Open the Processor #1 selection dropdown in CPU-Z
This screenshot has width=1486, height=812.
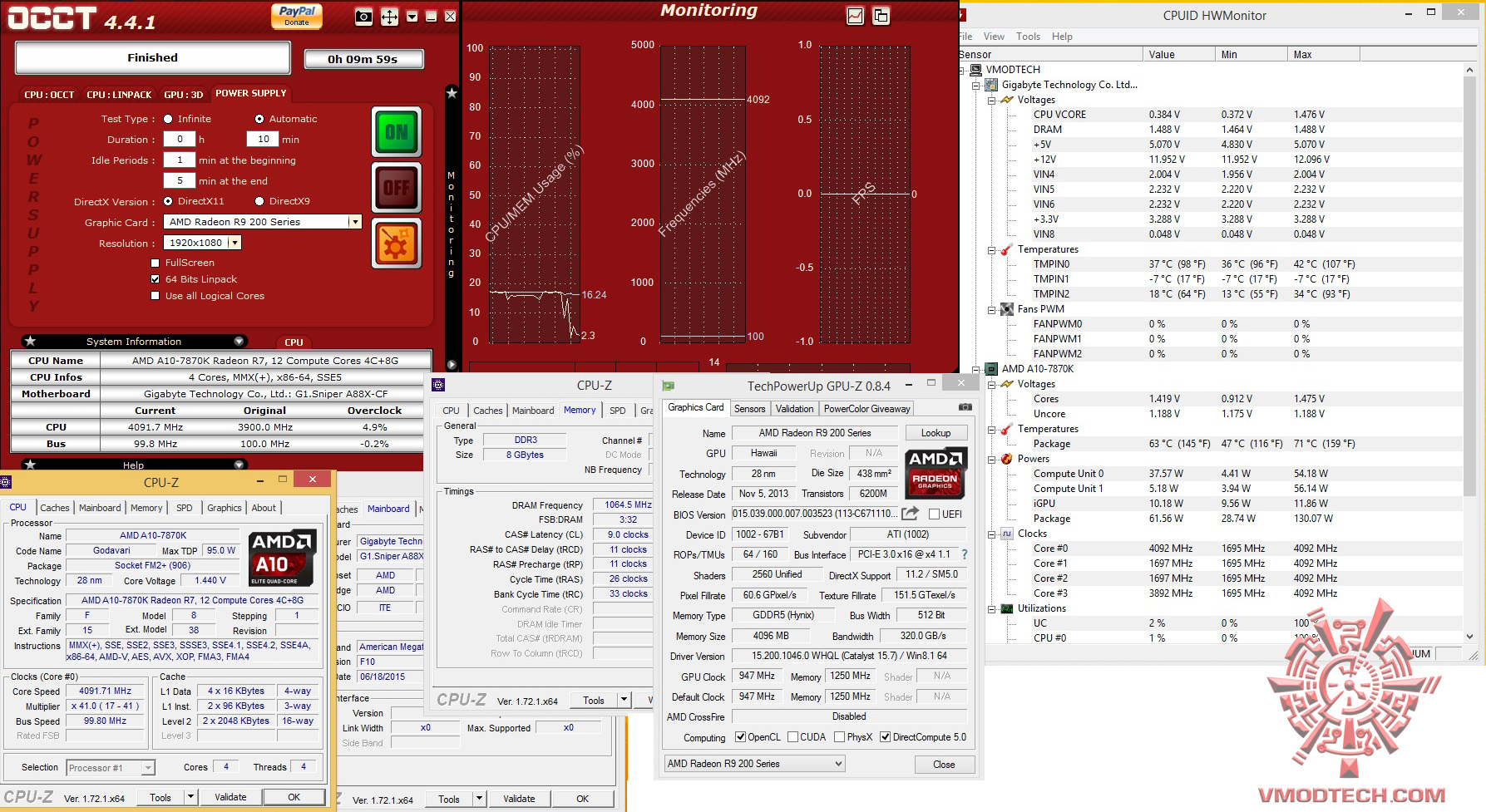[148, 768]
